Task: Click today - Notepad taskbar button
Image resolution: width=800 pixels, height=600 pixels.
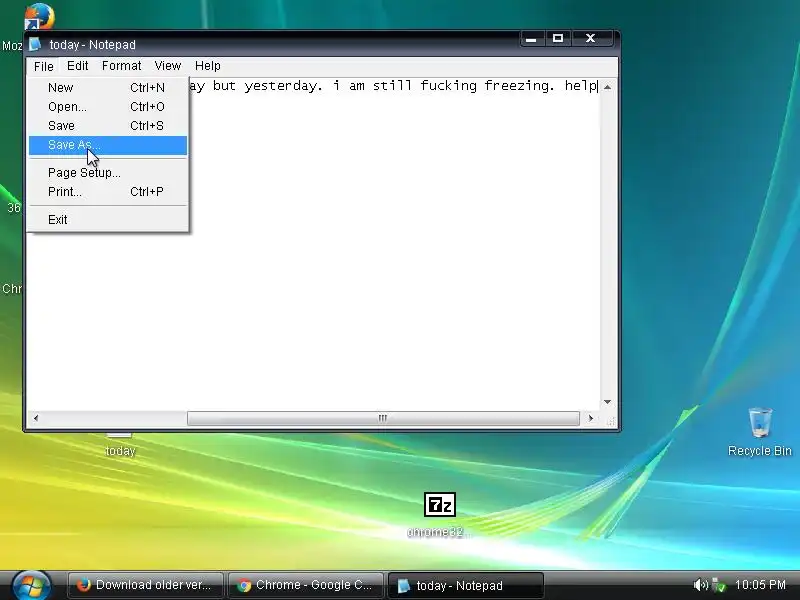Action: (x=466, y=585)
